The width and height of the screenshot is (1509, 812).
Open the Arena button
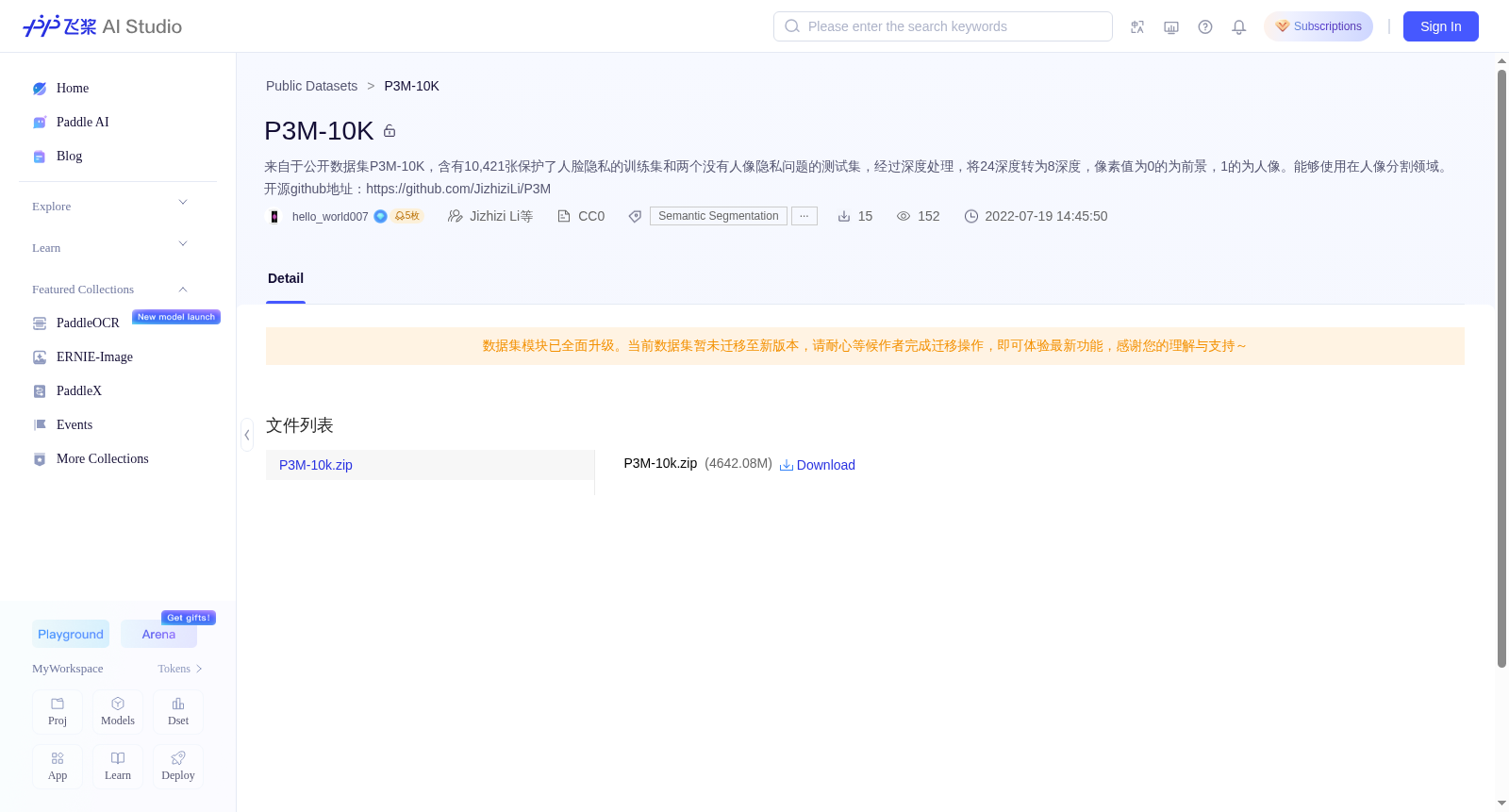click(158, 634)
